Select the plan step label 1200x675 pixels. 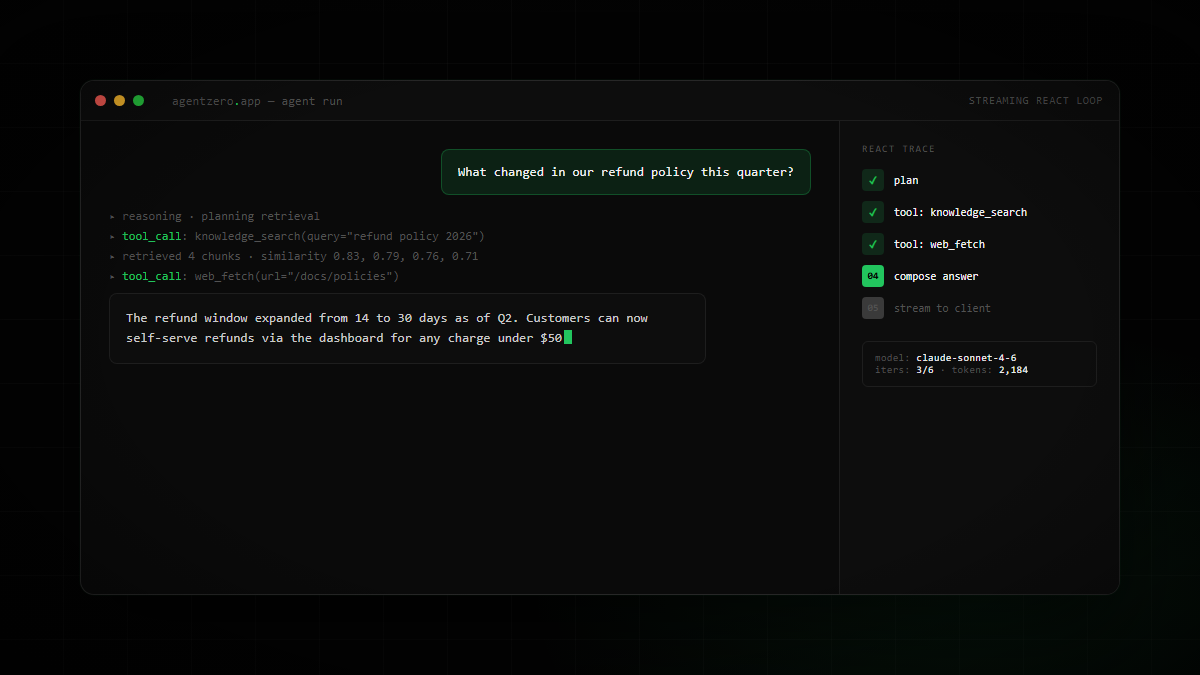click(x=906, y=180)
